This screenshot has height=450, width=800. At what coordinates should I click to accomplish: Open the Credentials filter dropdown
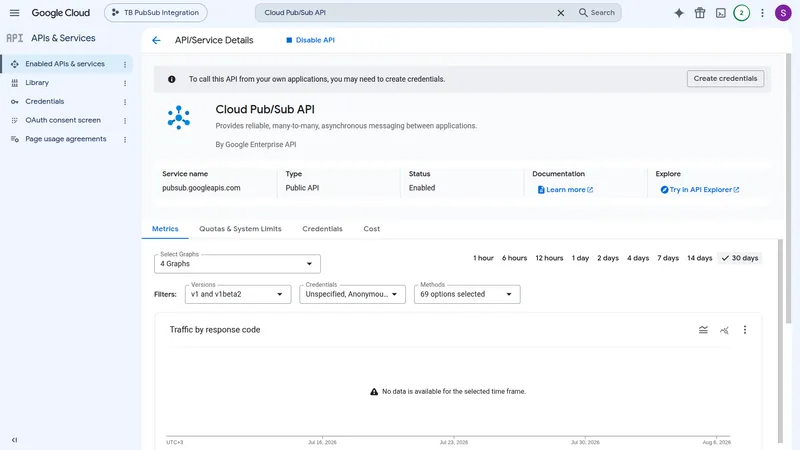coord(353,294)
